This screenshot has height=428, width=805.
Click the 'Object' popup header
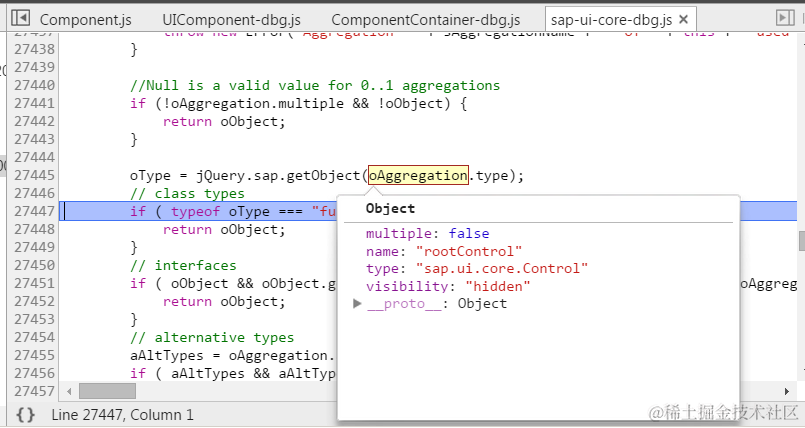point(390,208)
